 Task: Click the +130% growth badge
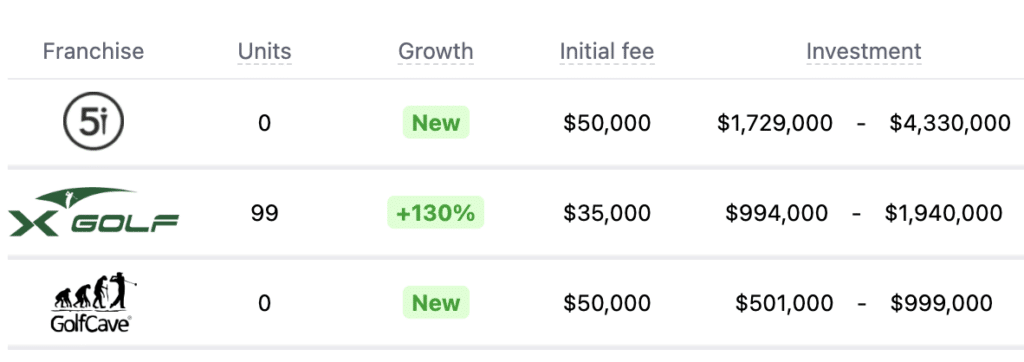pos(436,212)
